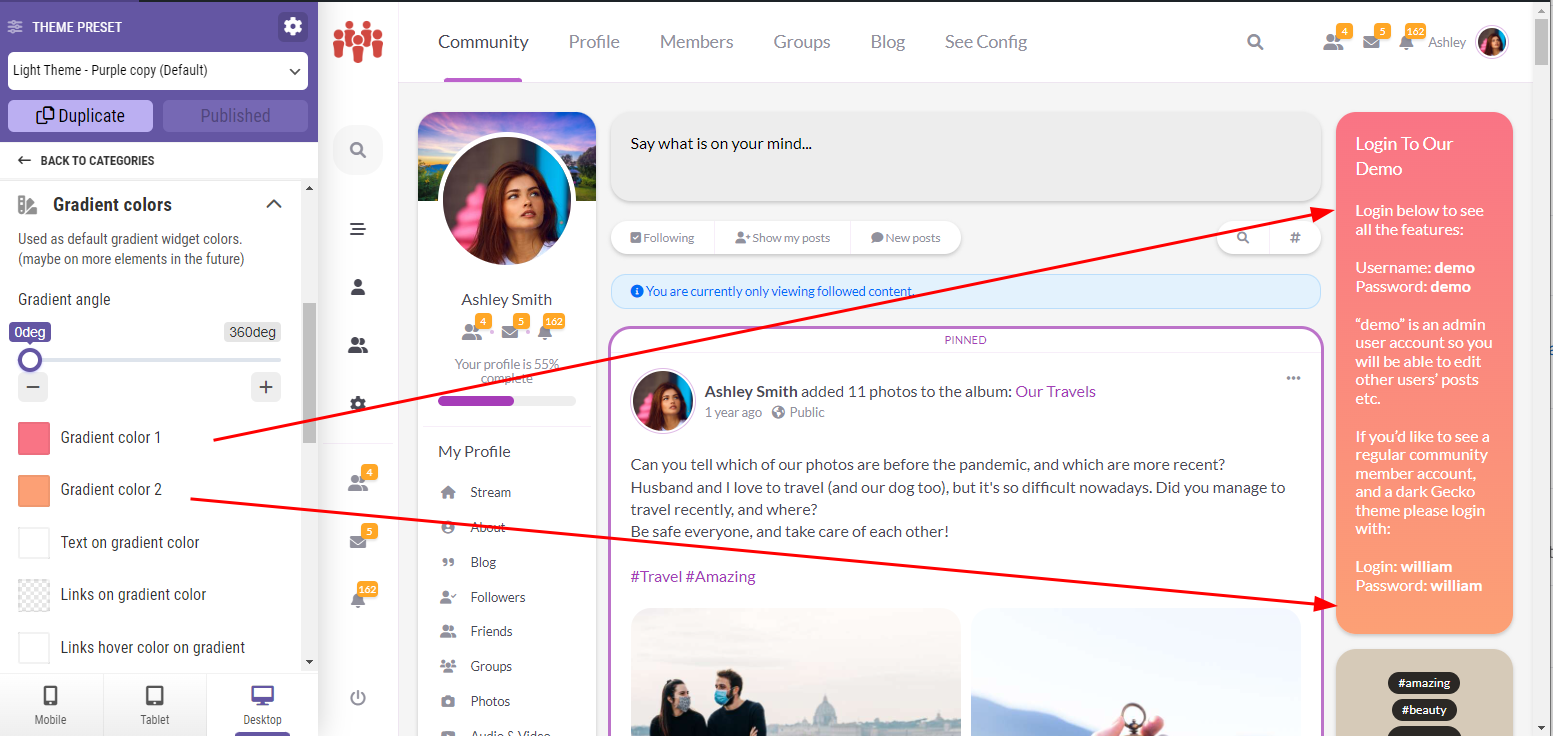
Task: Collapse the Gradient colors section
Action: pyautogui.click(x=273, y=204)
